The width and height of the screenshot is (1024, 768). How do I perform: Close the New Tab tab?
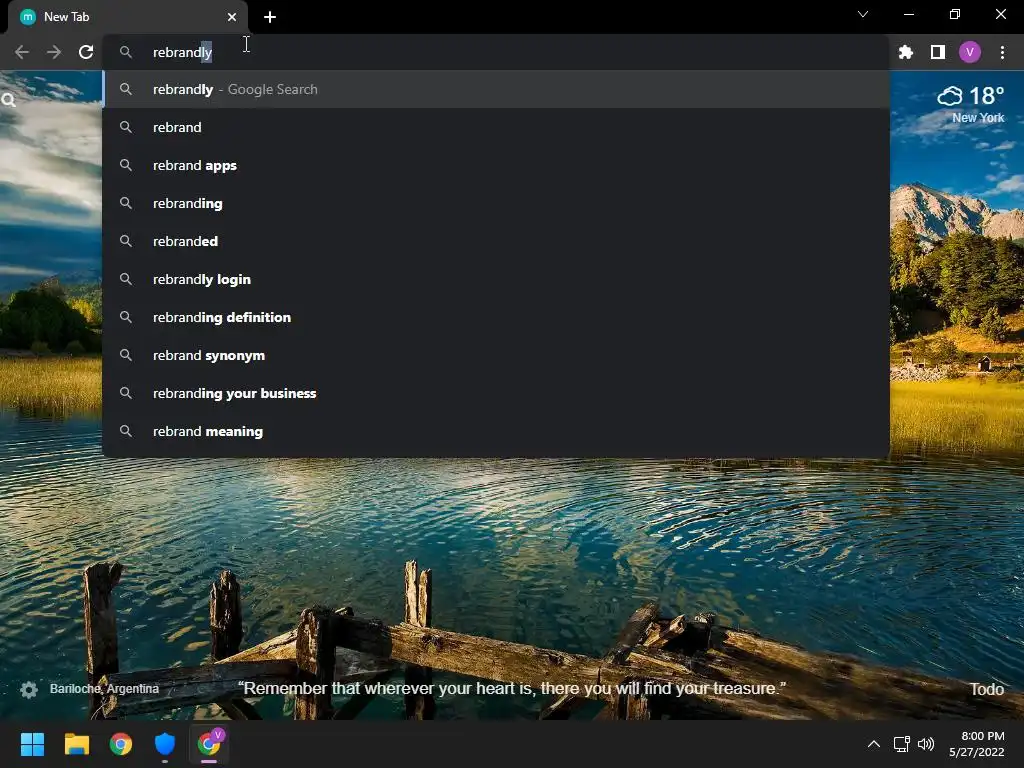(232, 17)
